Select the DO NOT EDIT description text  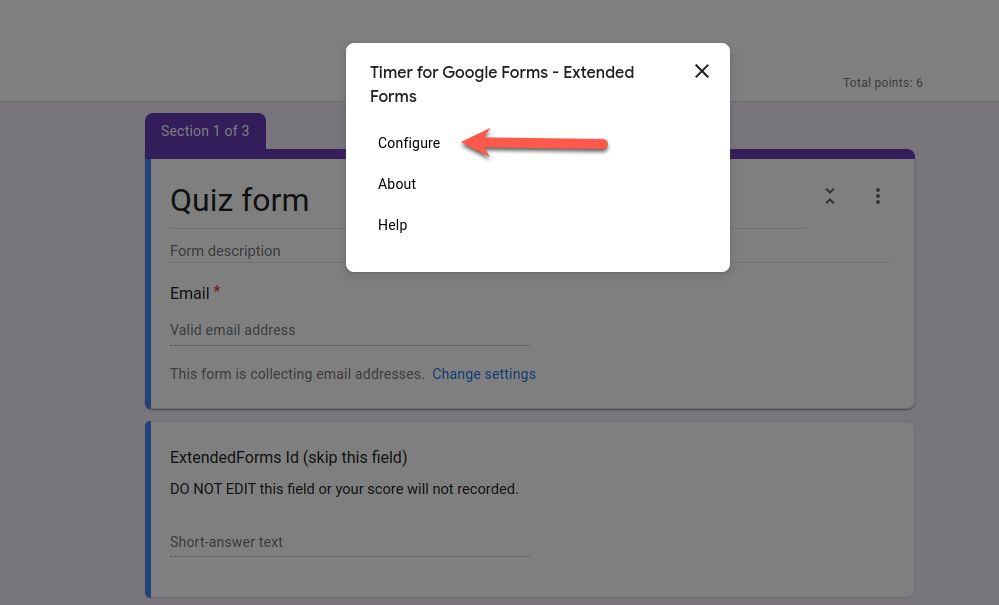click(344, 490)
